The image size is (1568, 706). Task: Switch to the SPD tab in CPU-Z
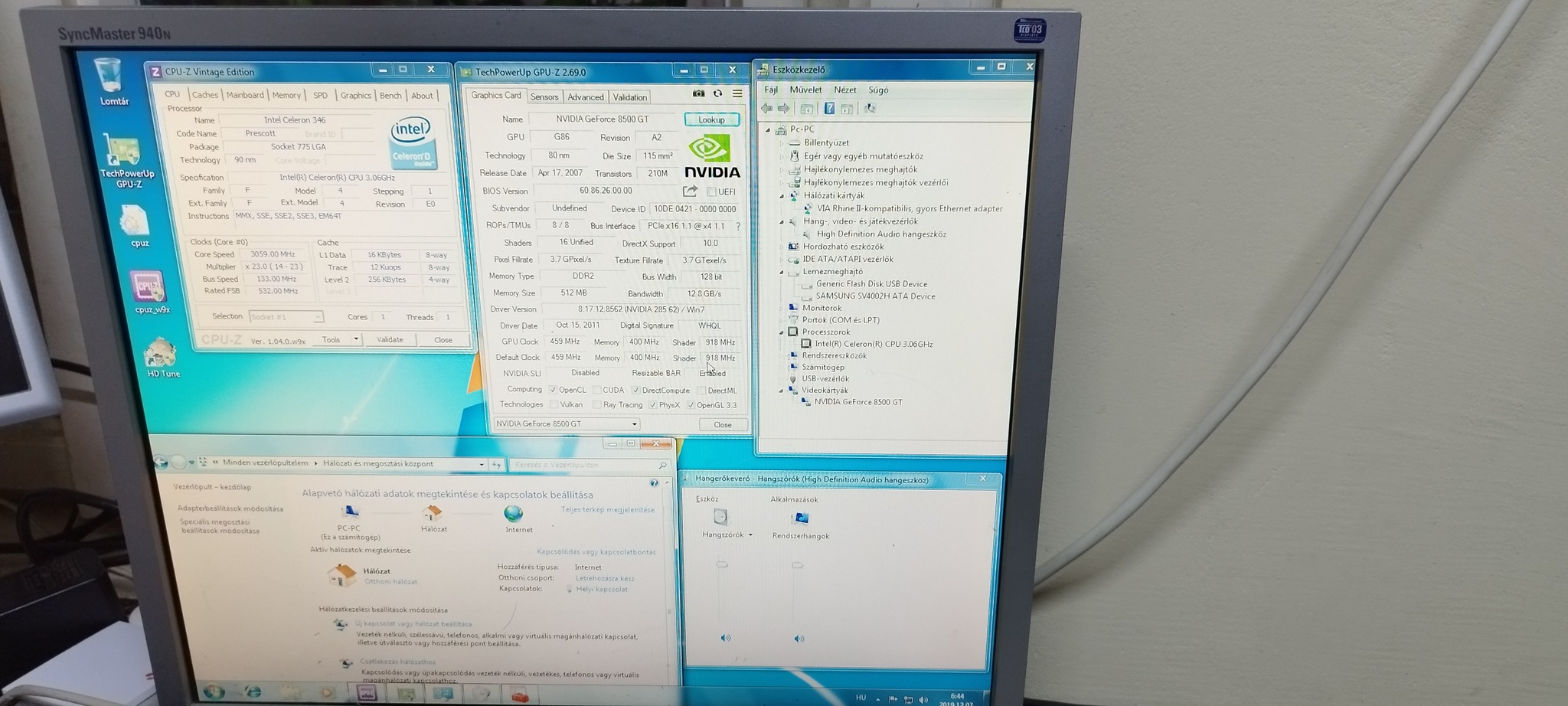coord(320,95)
